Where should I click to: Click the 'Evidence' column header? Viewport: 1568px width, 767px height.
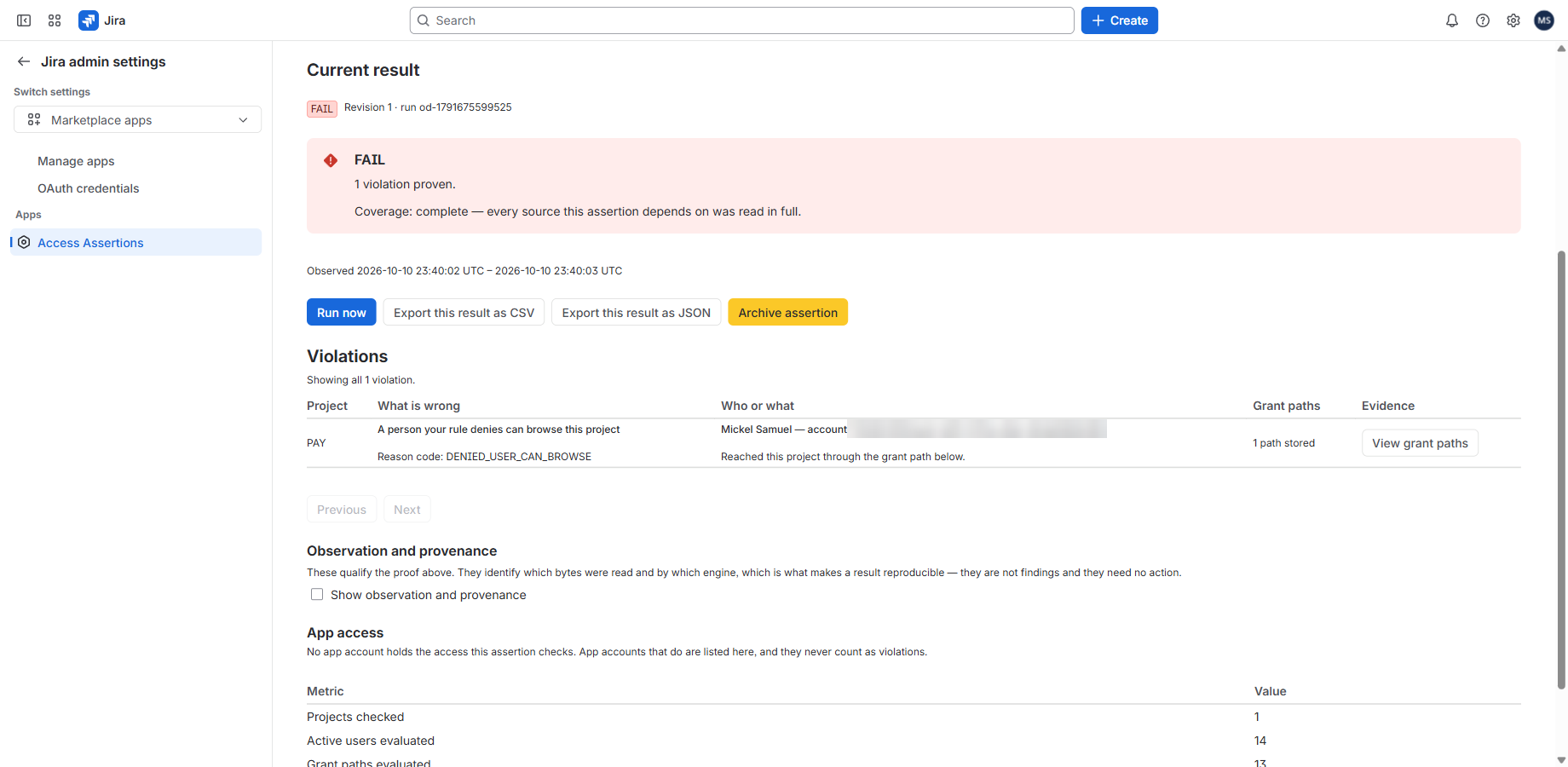1387,406
